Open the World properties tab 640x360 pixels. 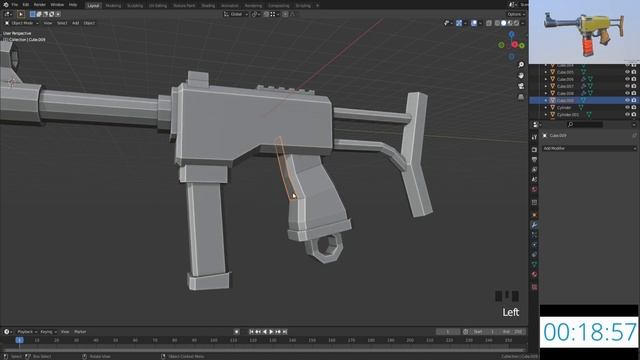click(x=534, y=189)
